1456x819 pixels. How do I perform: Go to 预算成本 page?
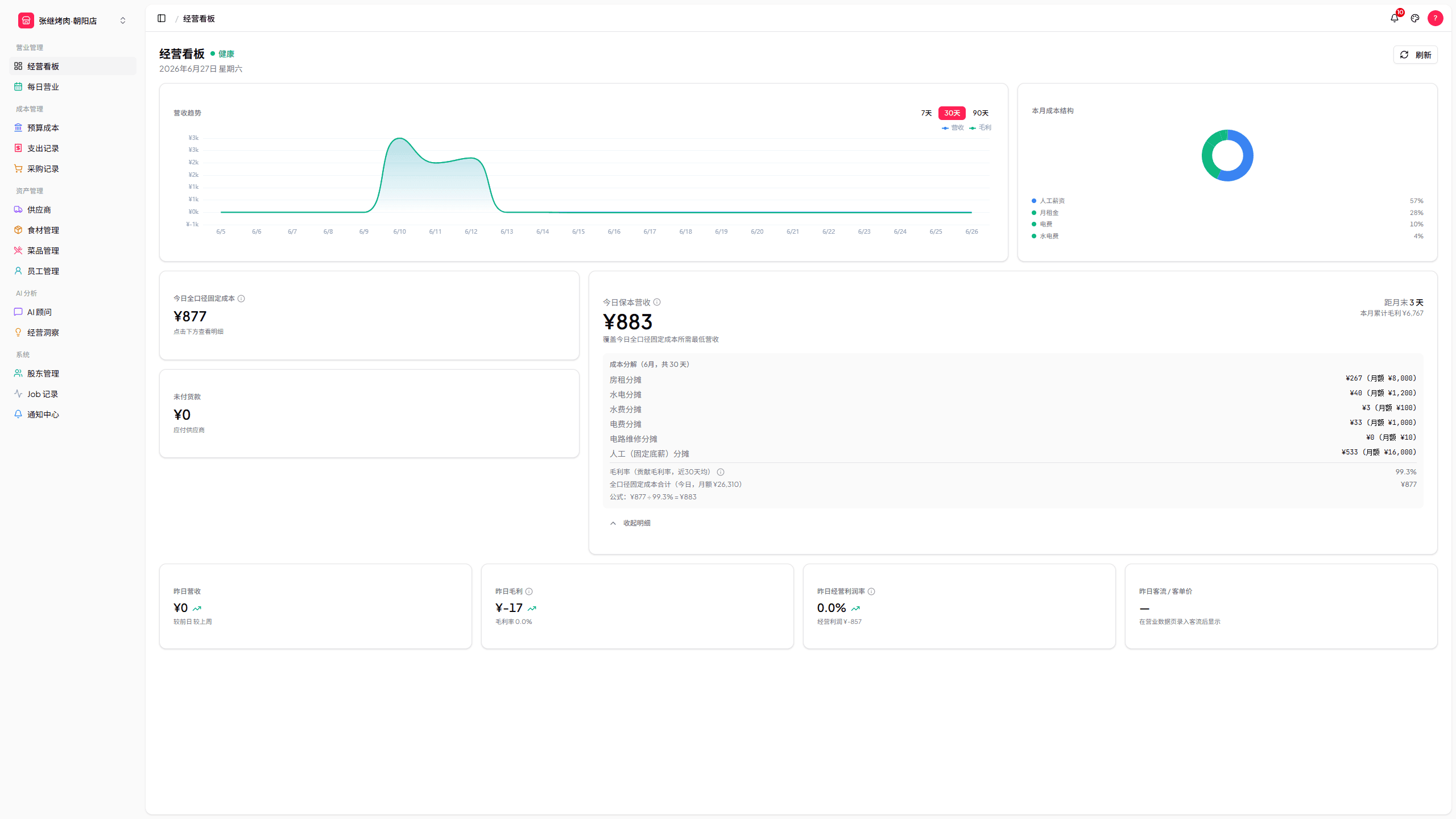coord(73,127)
